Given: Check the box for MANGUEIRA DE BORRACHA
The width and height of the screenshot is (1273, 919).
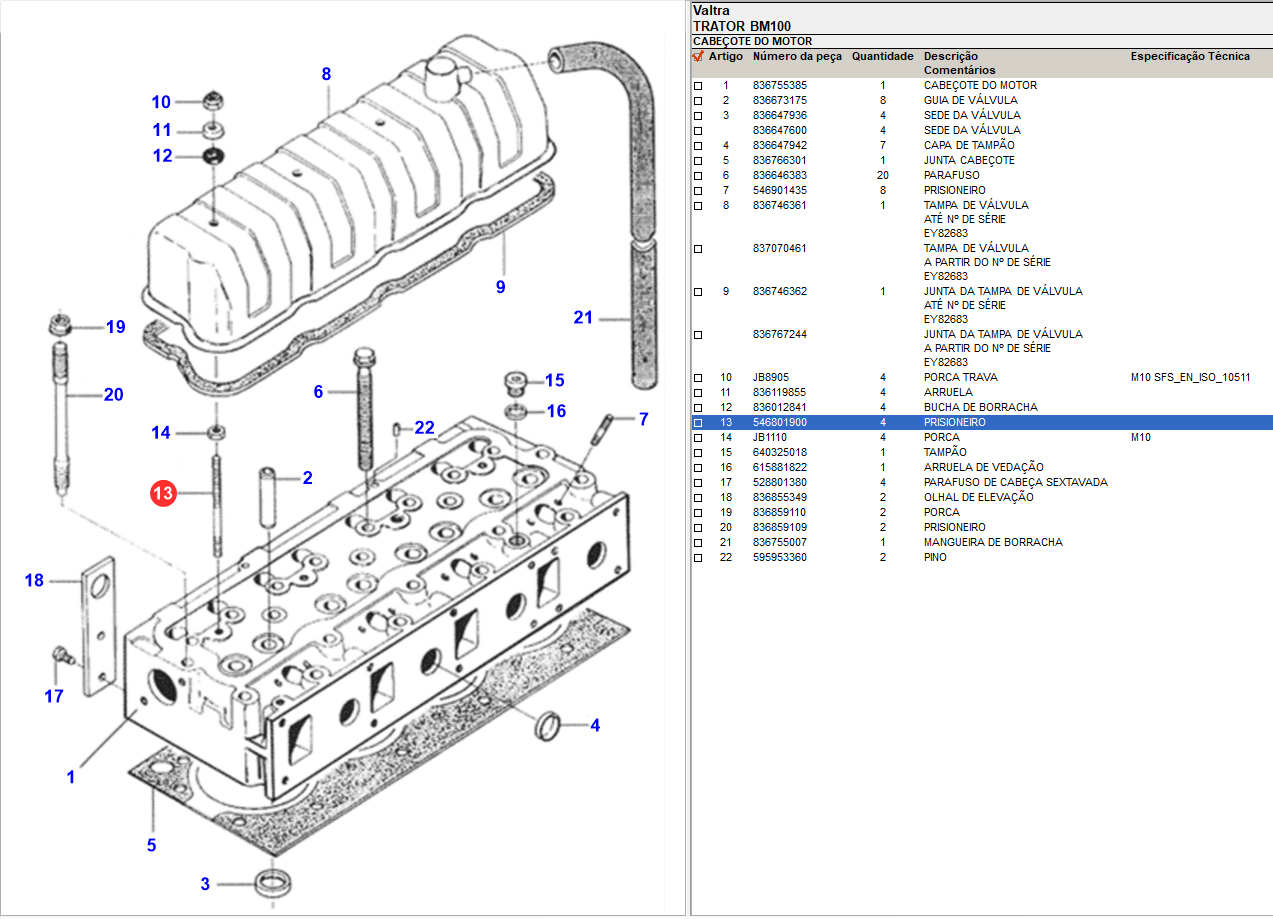Looking at the screenshot, I should click(x=698, y=543).
